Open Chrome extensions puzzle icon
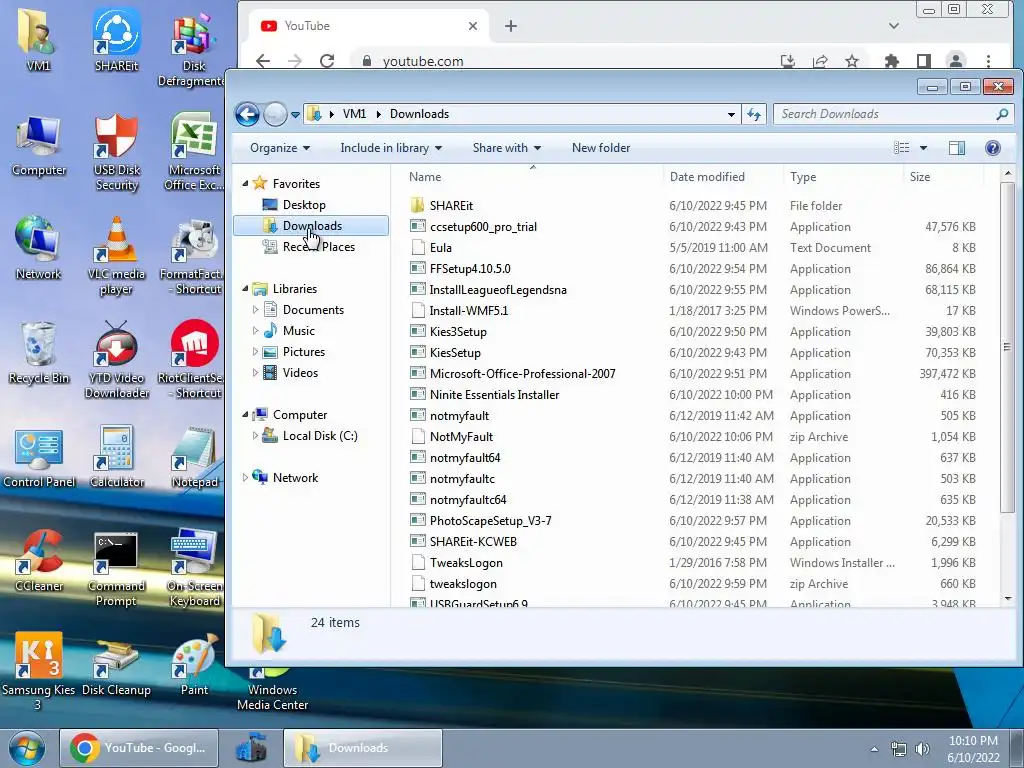 (891, 61)
